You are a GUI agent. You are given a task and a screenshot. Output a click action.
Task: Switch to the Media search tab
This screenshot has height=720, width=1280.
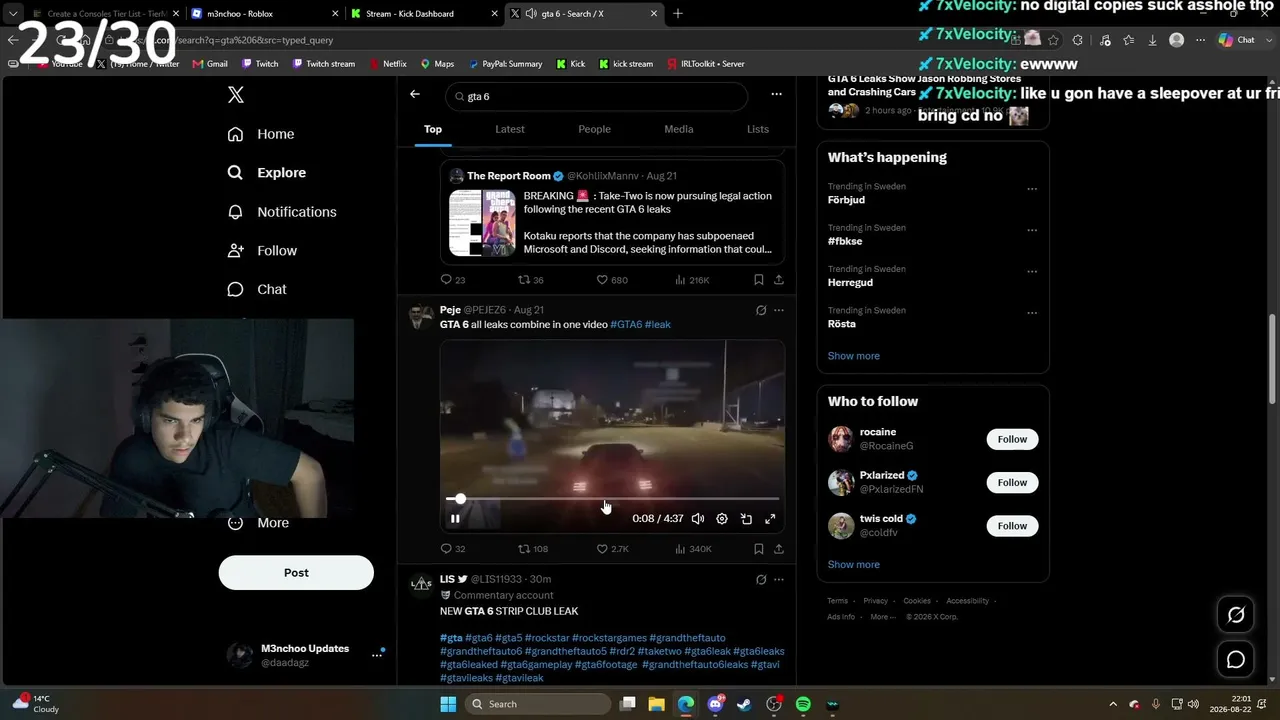(679, 129)
